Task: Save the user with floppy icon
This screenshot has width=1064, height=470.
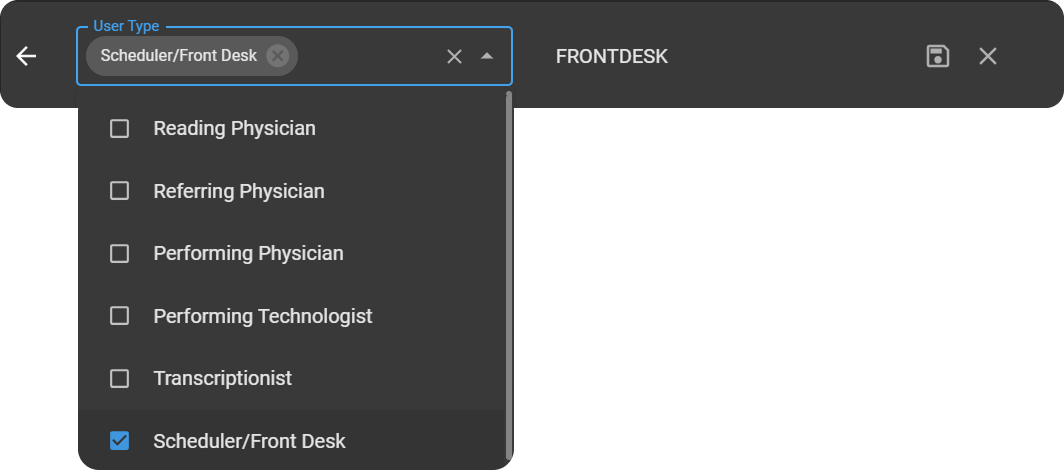Action: pos(937,56)
